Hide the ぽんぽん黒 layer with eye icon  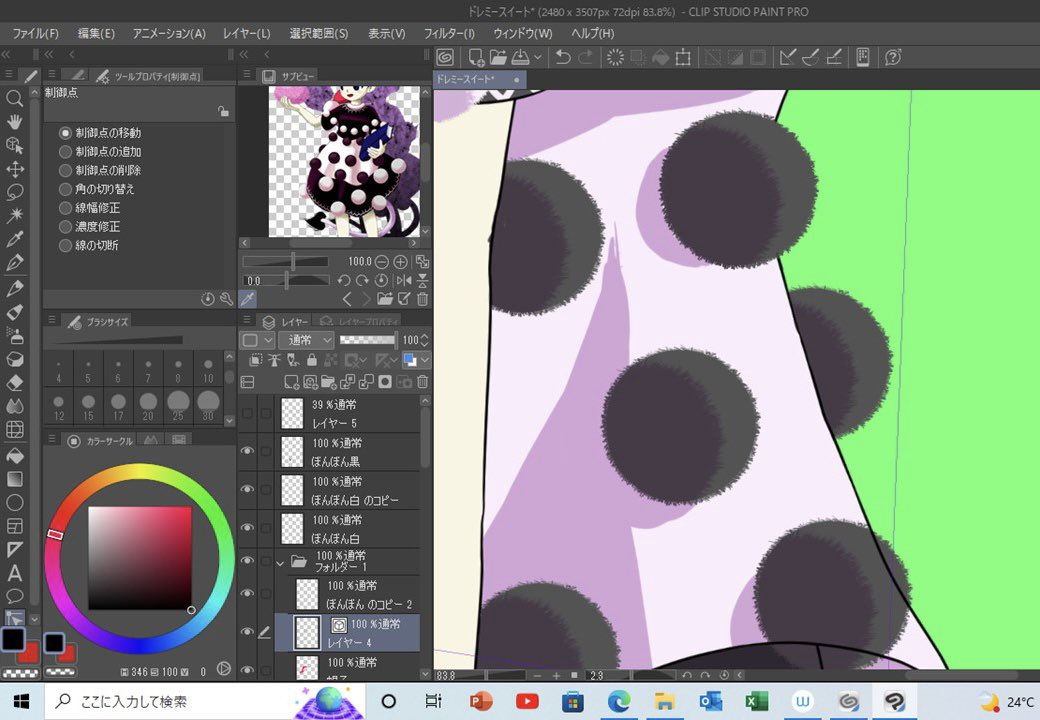pyautogui.click(x=247, y=451)
